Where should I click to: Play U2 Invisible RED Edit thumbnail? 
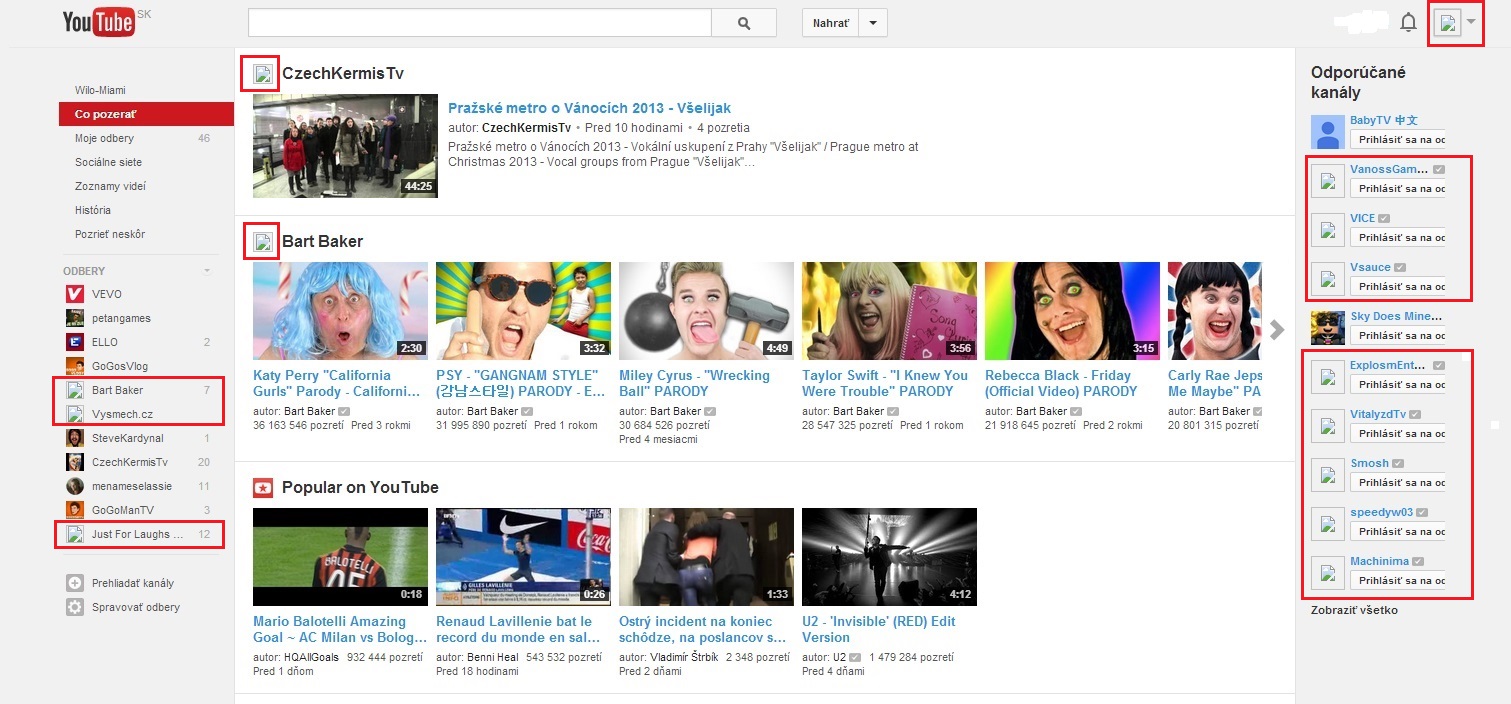[889, 556]
